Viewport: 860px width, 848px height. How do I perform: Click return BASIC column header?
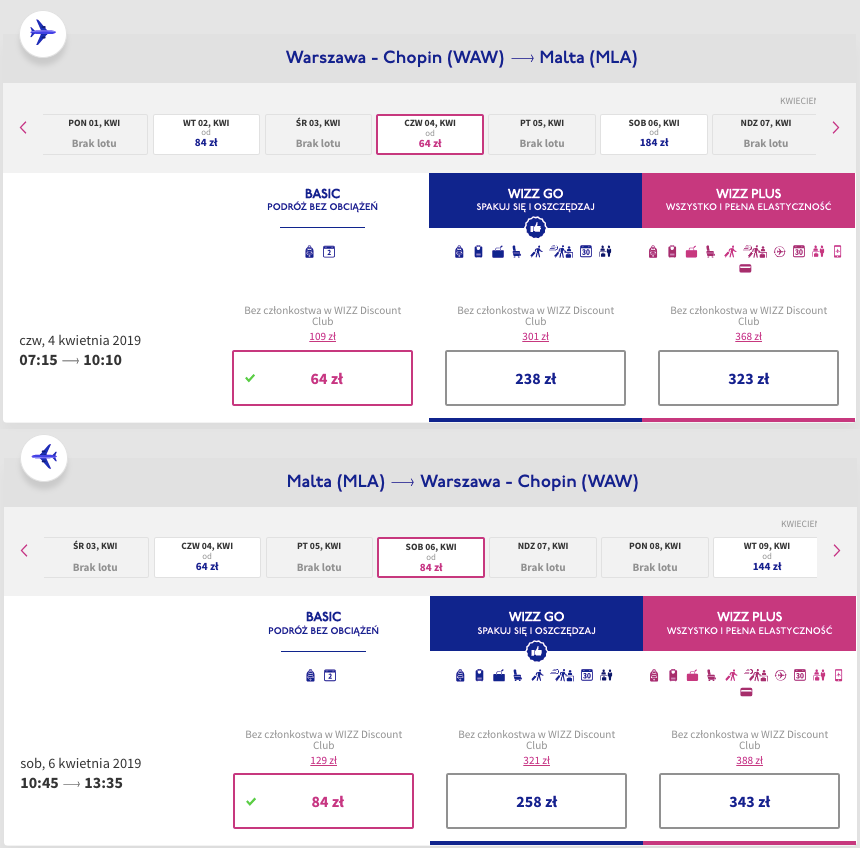point(324,624)
